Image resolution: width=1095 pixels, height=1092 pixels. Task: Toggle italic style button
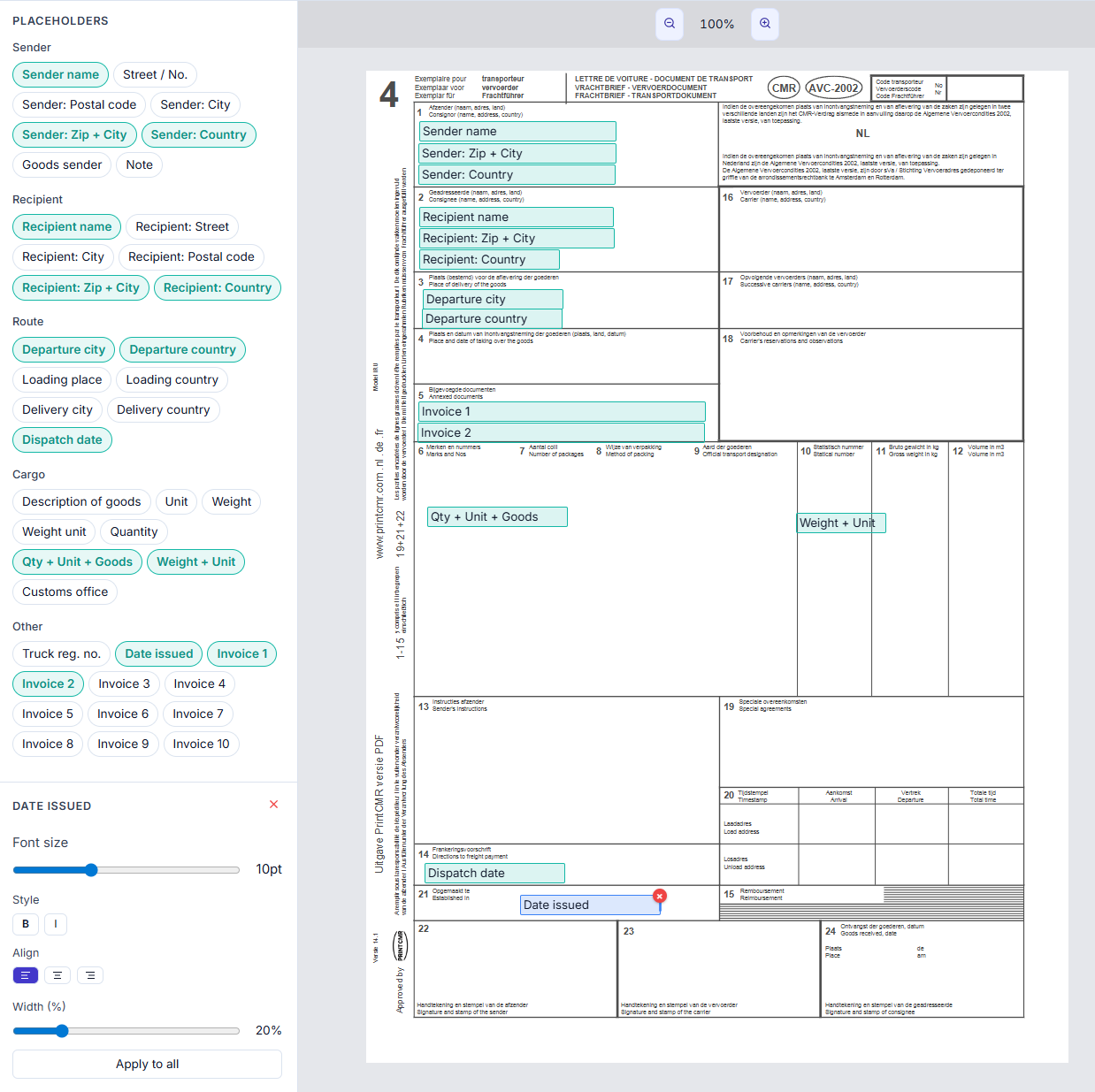click(x=56, y=924)
